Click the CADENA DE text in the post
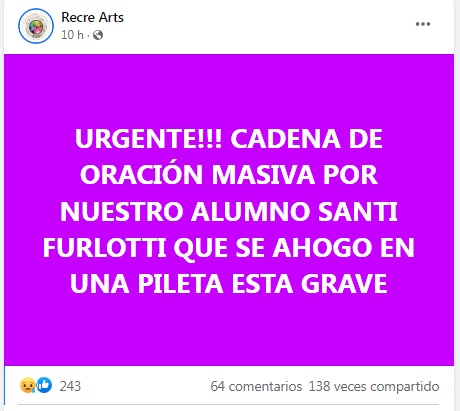Image resolution: width=460 pixels, height=411 pixels. [x=306, y=139]
